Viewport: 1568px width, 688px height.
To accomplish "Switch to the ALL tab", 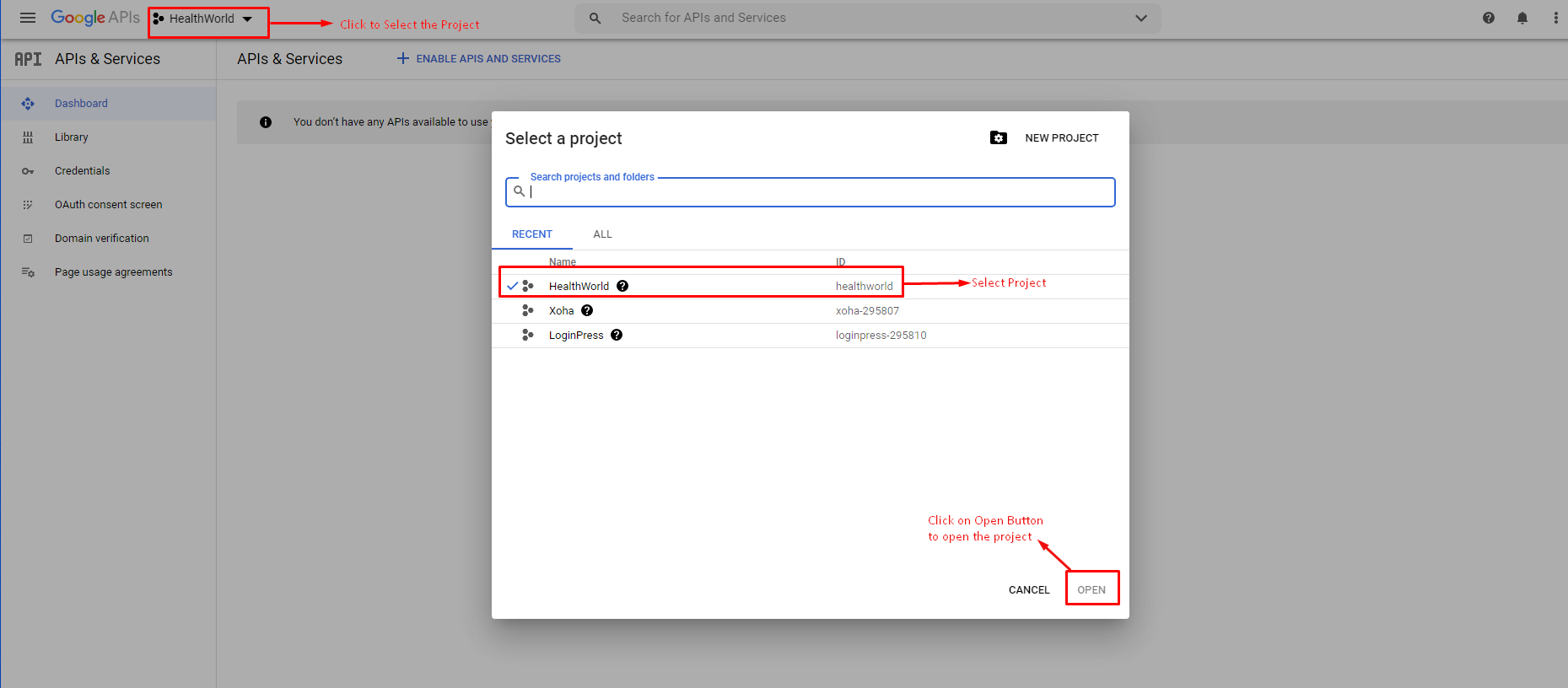I will (602, 234).
